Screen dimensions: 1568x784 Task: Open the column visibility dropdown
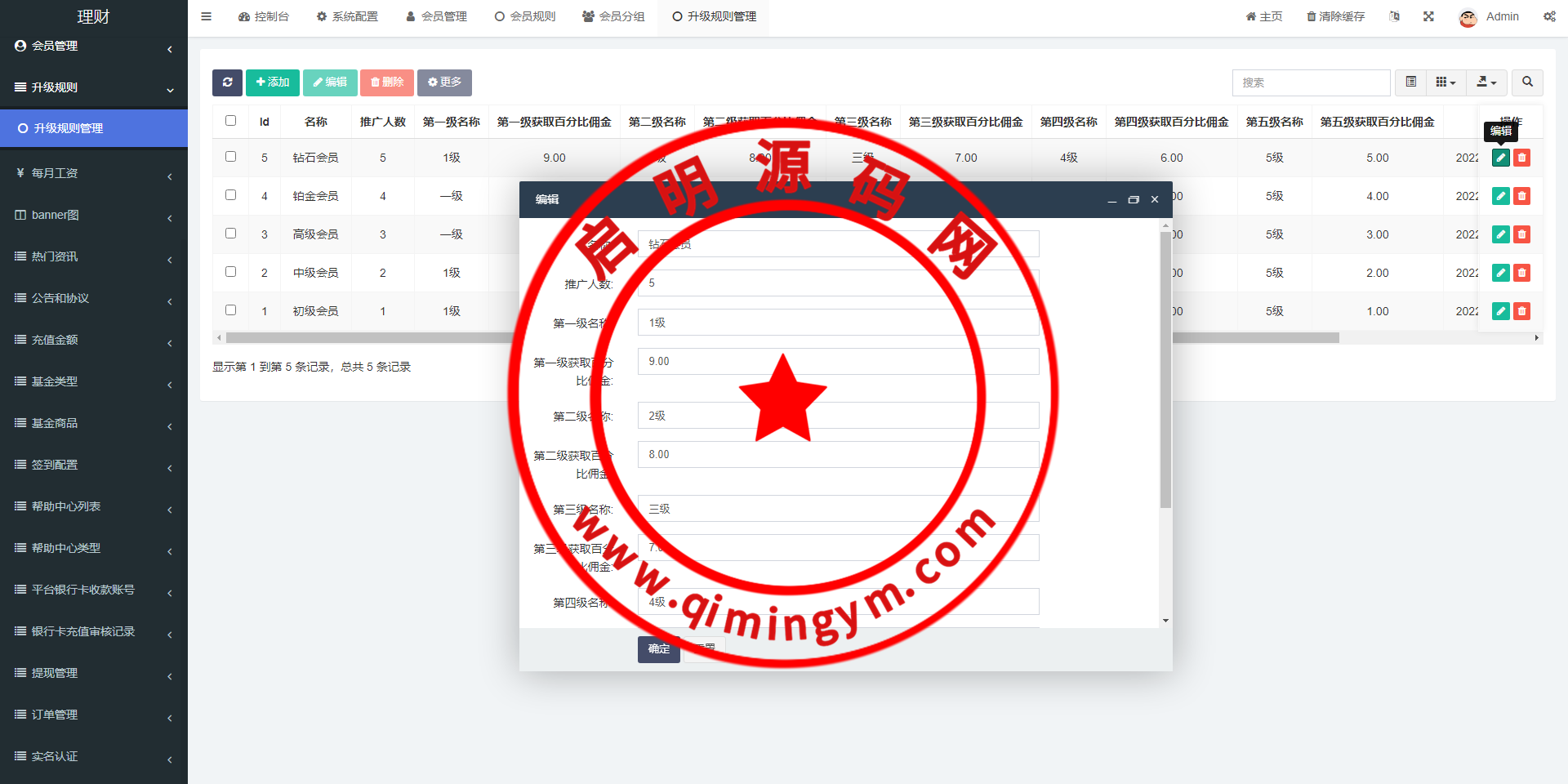[1445, 82]
